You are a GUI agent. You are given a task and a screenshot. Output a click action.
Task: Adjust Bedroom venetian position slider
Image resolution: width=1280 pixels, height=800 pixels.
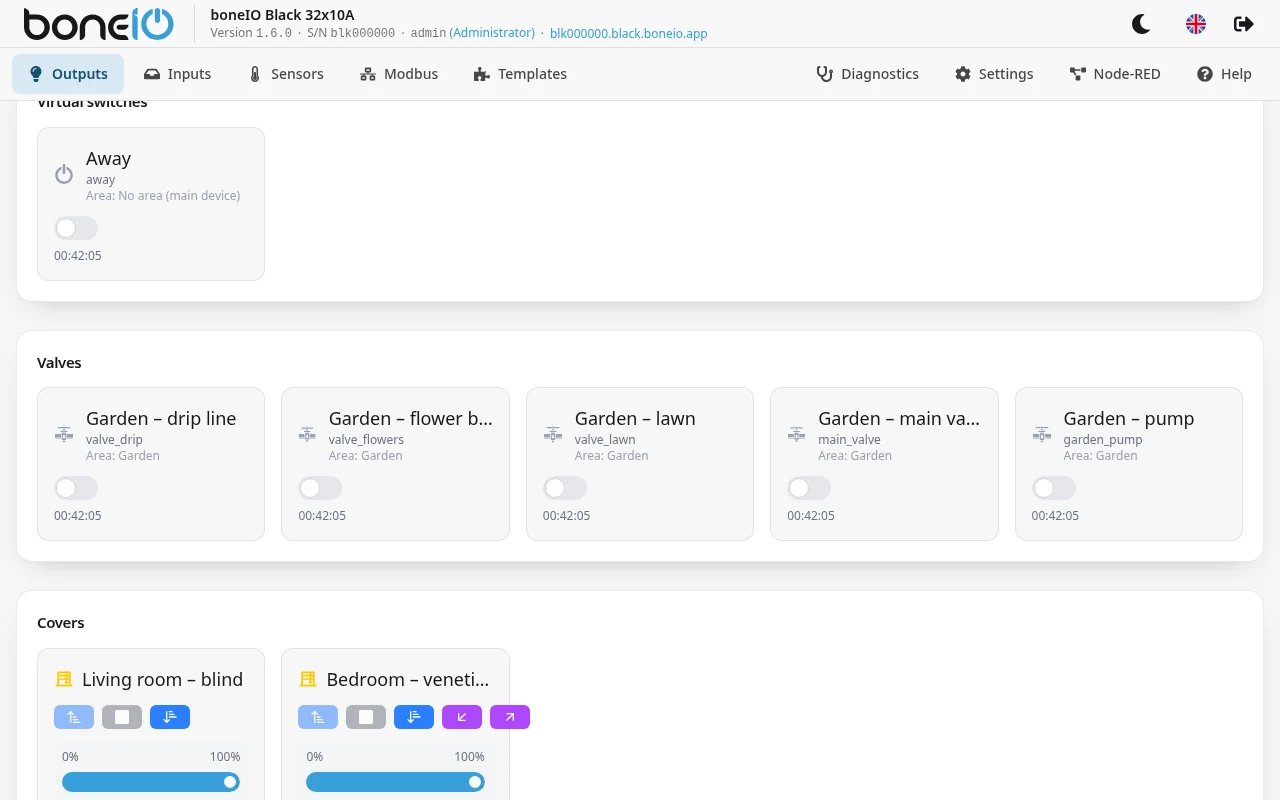click(395, 782)
